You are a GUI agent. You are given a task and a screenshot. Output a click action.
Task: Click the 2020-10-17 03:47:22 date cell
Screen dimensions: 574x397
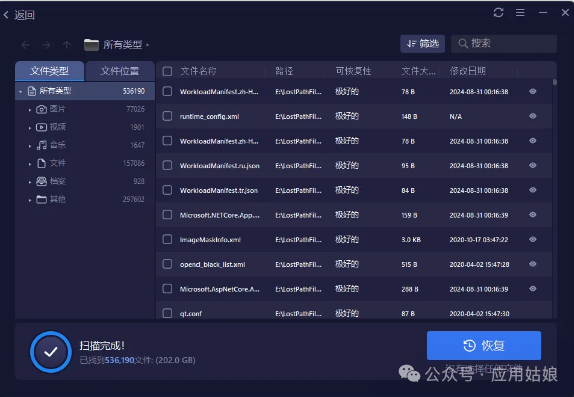tap(479, 240)
